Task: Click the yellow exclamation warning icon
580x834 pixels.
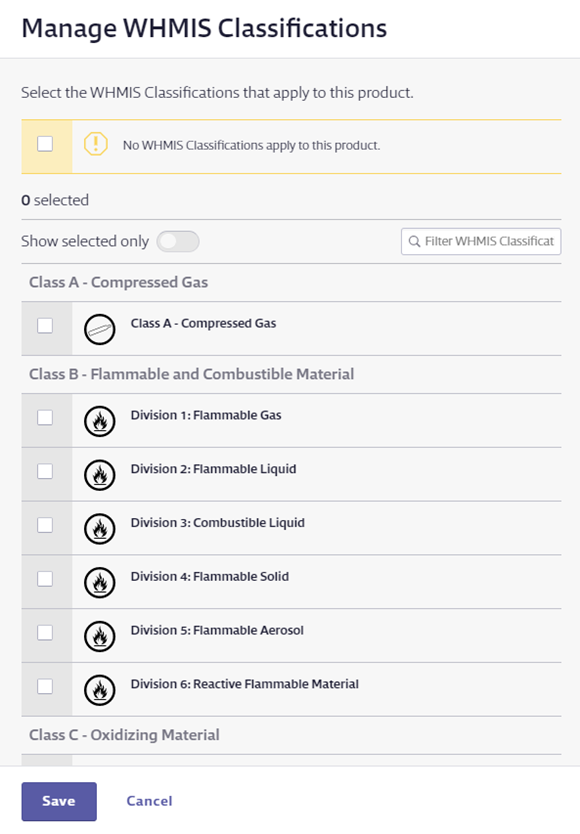Action: [96, 144]
